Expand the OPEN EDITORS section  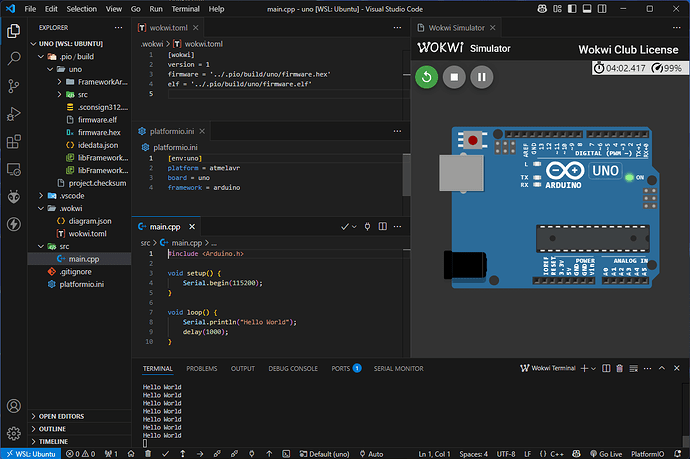click(80, 416)
